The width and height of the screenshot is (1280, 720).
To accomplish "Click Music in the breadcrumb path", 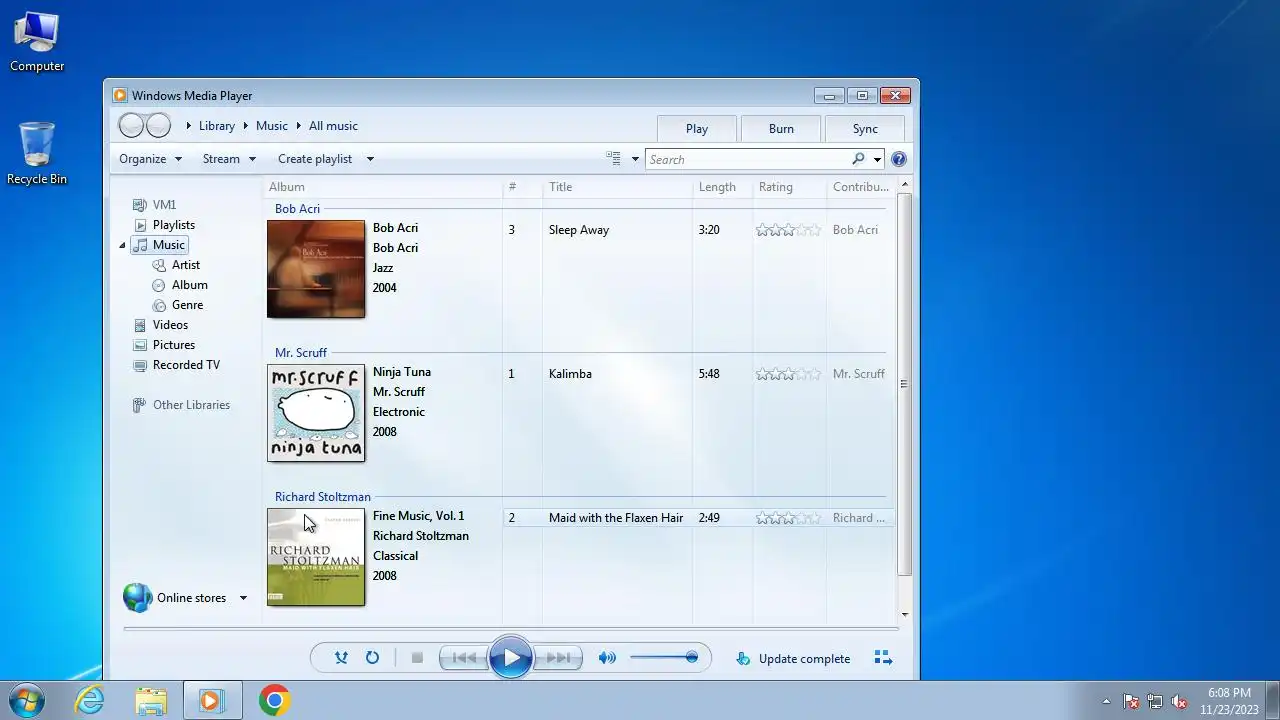I will (271, 126).
